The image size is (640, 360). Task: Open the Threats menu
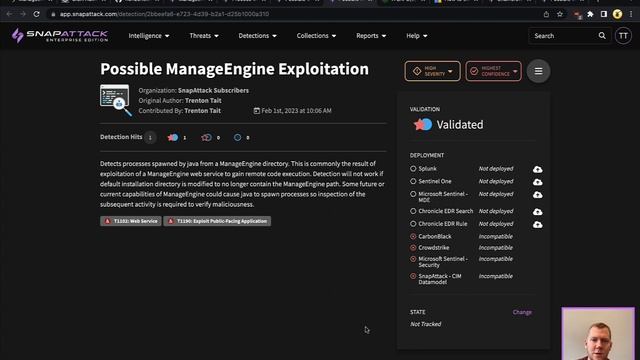(x=204, y=36)
